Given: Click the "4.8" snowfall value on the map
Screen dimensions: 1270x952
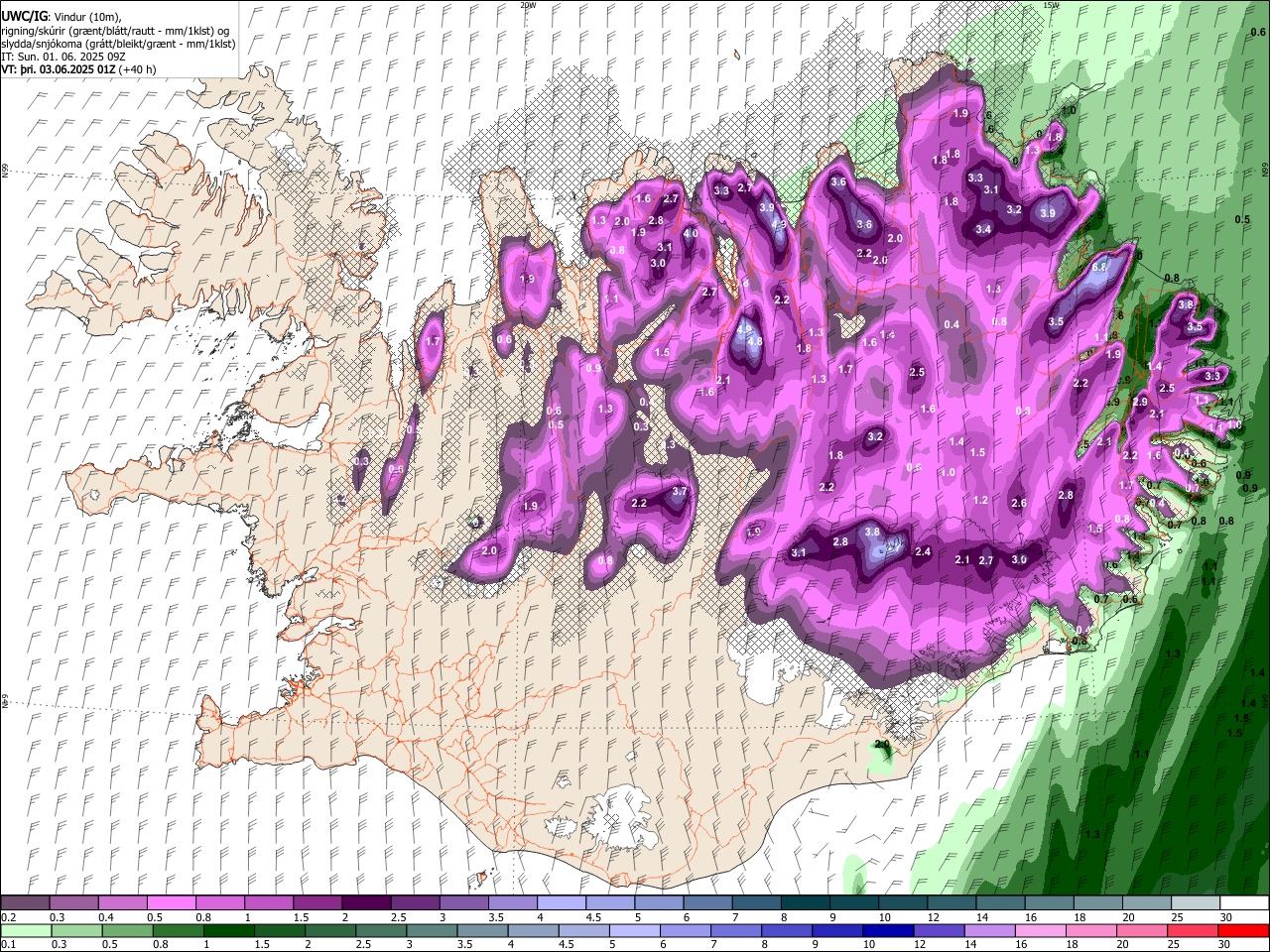Looking at the screenshot, I should 754,342.
